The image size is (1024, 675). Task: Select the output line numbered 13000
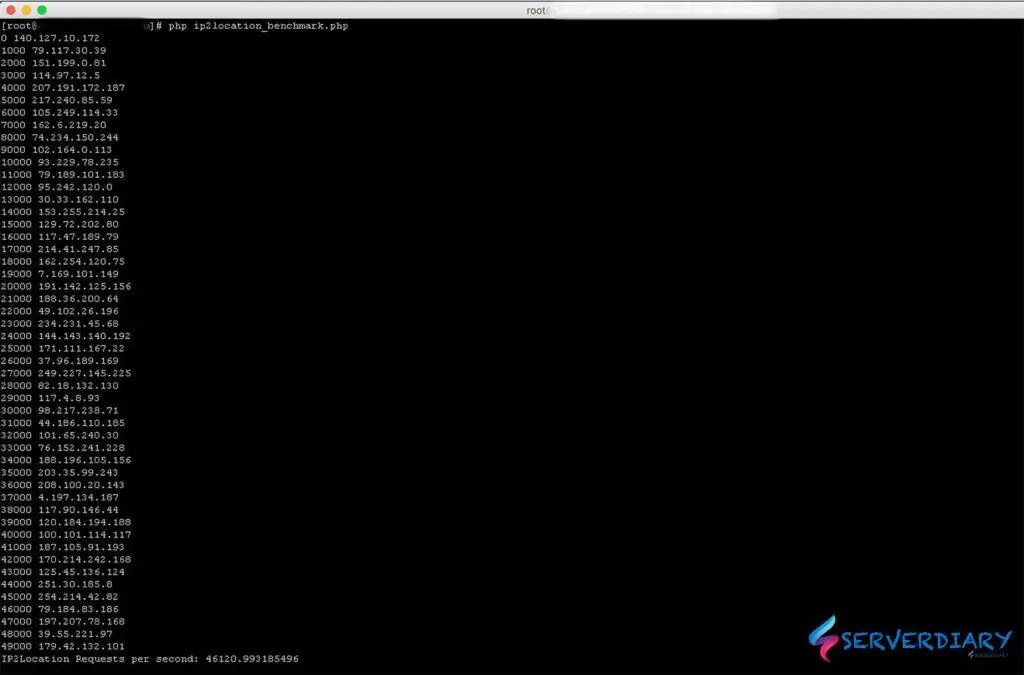pyautogui.click(x=59, y=200)
